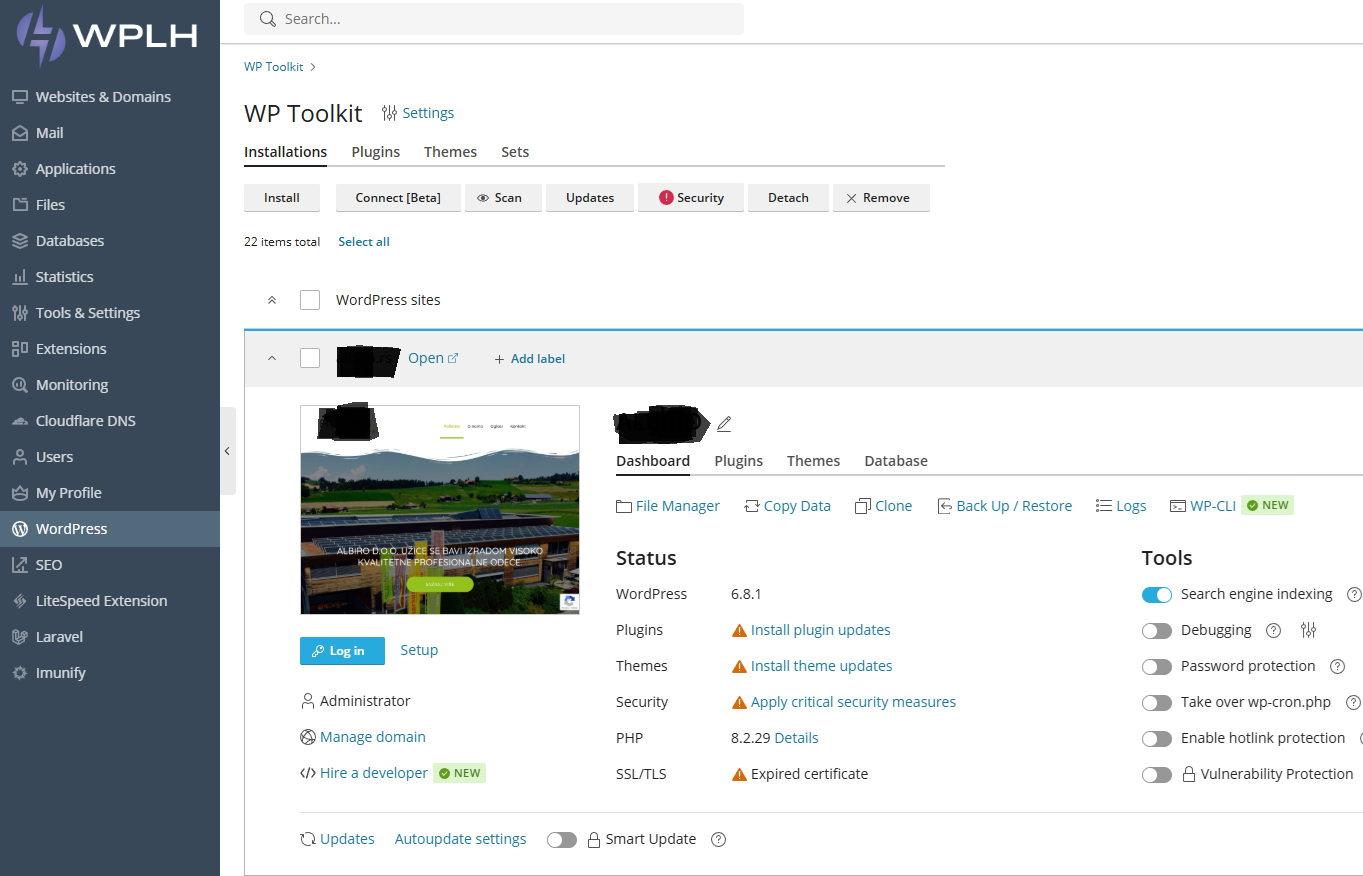The height and width of the screenshot is (876, 1363).
Task: Focus the Search input field
Action: click(x=494, y=19)
